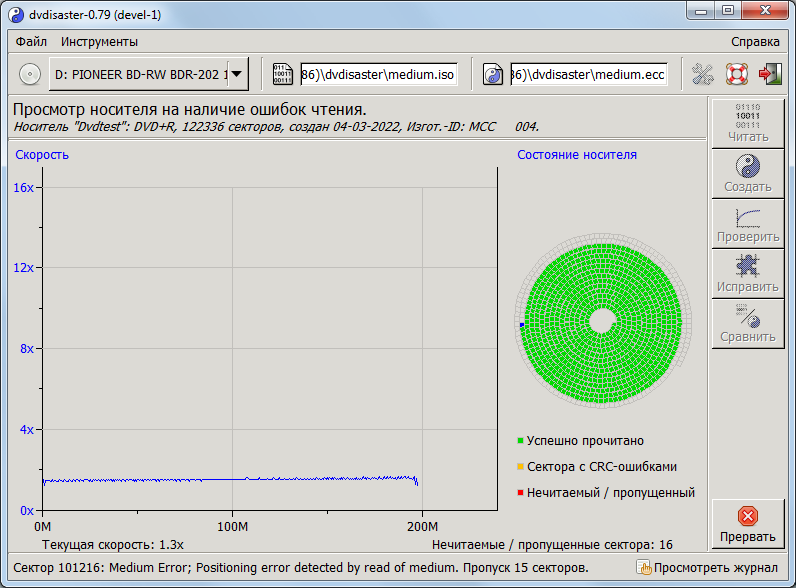The image size is (796, 588).
Task: Quit with the exit door icon
Action: click(x=770, y=74)
